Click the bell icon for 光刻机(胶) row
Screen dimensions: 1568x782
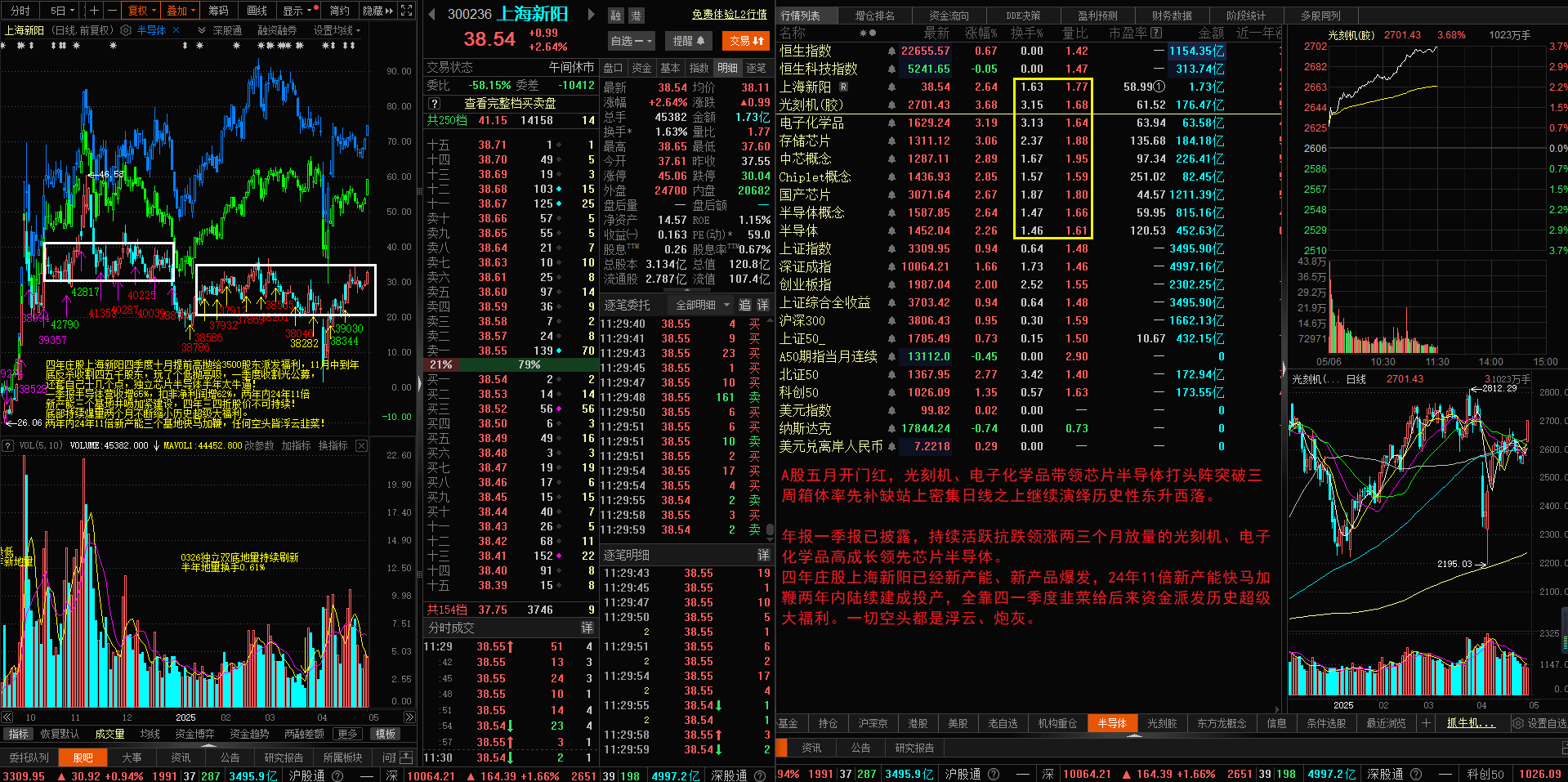(x=891, y=105)
